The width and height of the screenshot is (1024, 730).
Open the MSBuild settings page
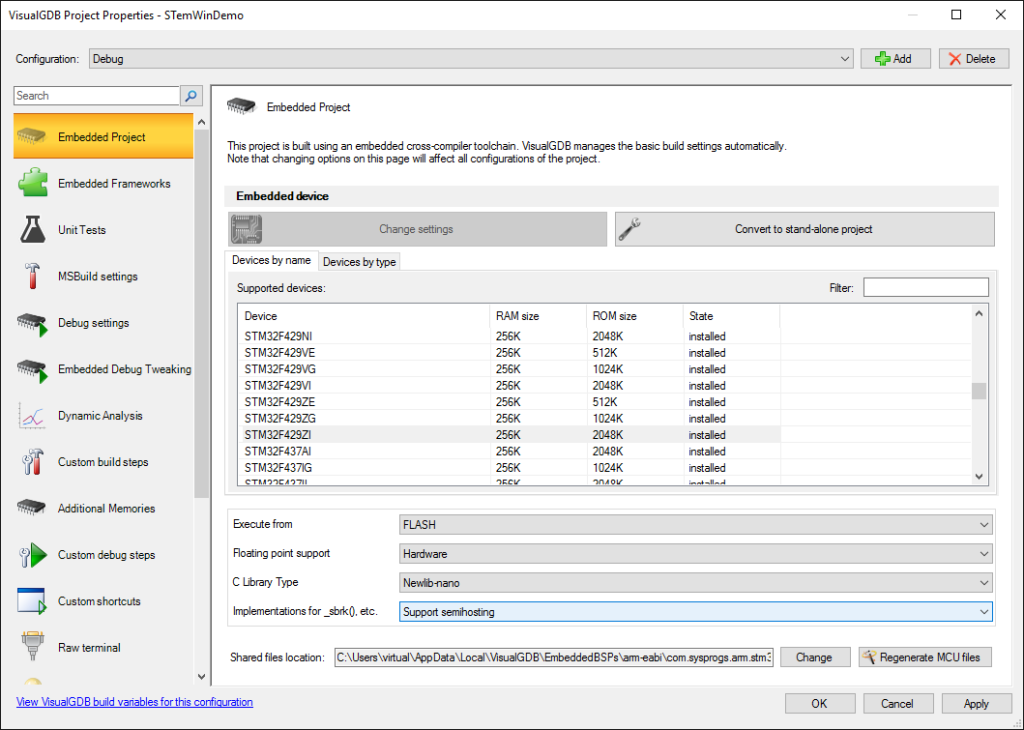tap(103, 276)
